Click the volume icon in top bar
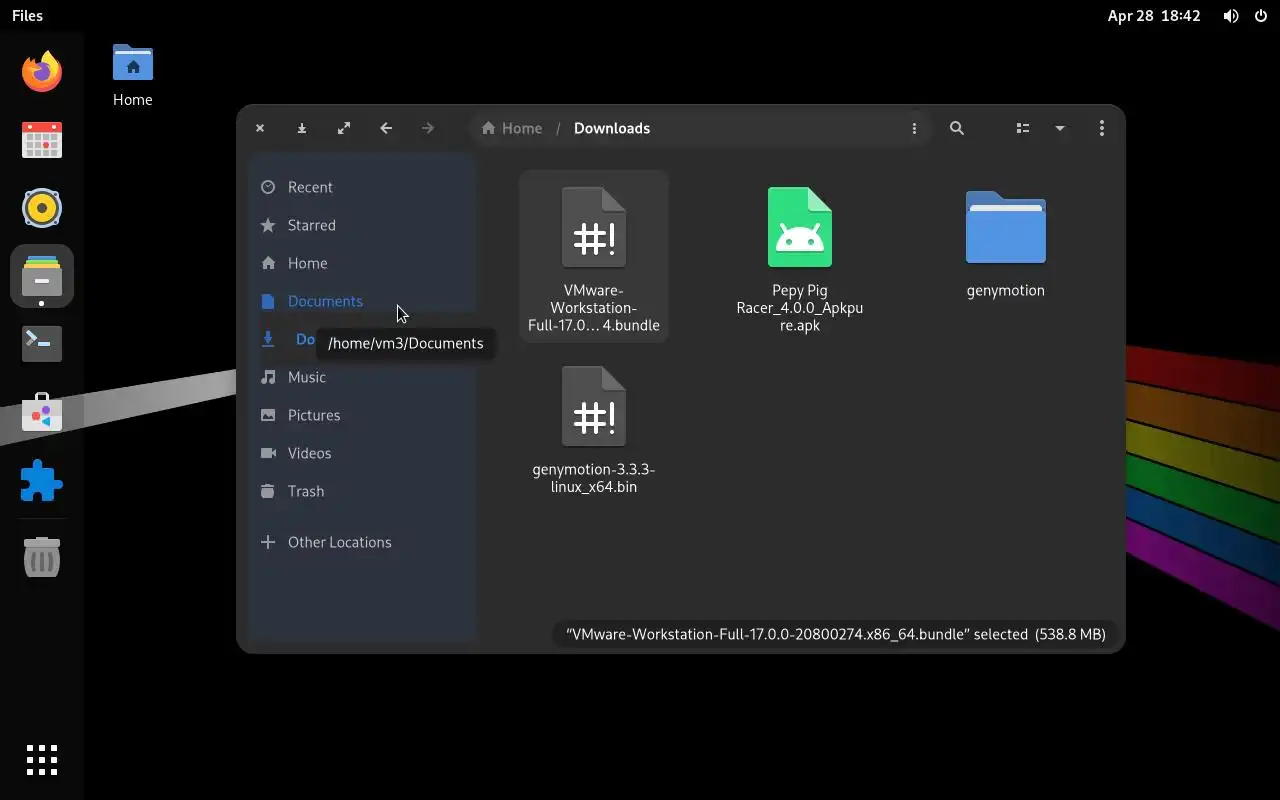The width and height of the screenshot is (1280, 800). click(1231, 16)
